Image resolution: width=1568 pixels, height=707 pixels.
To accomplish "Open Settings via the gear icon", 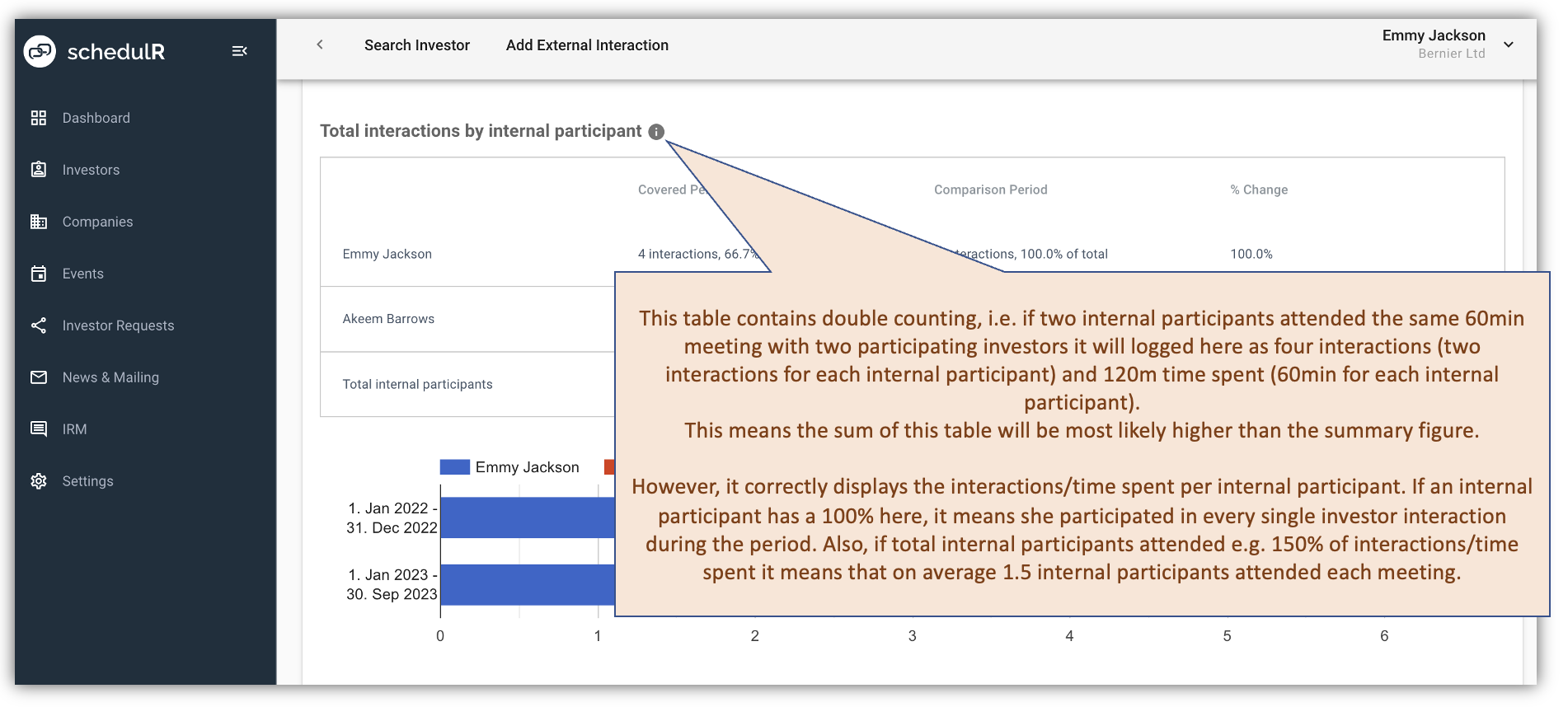I will pyautogui.click(x=39, y=480).
